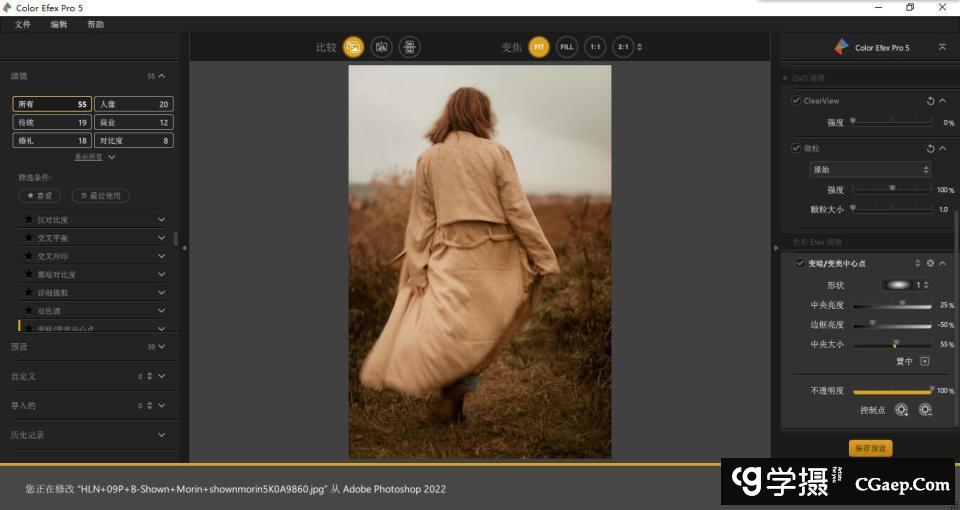Disable the 微粒 grain checkbox

pos(796,148)
